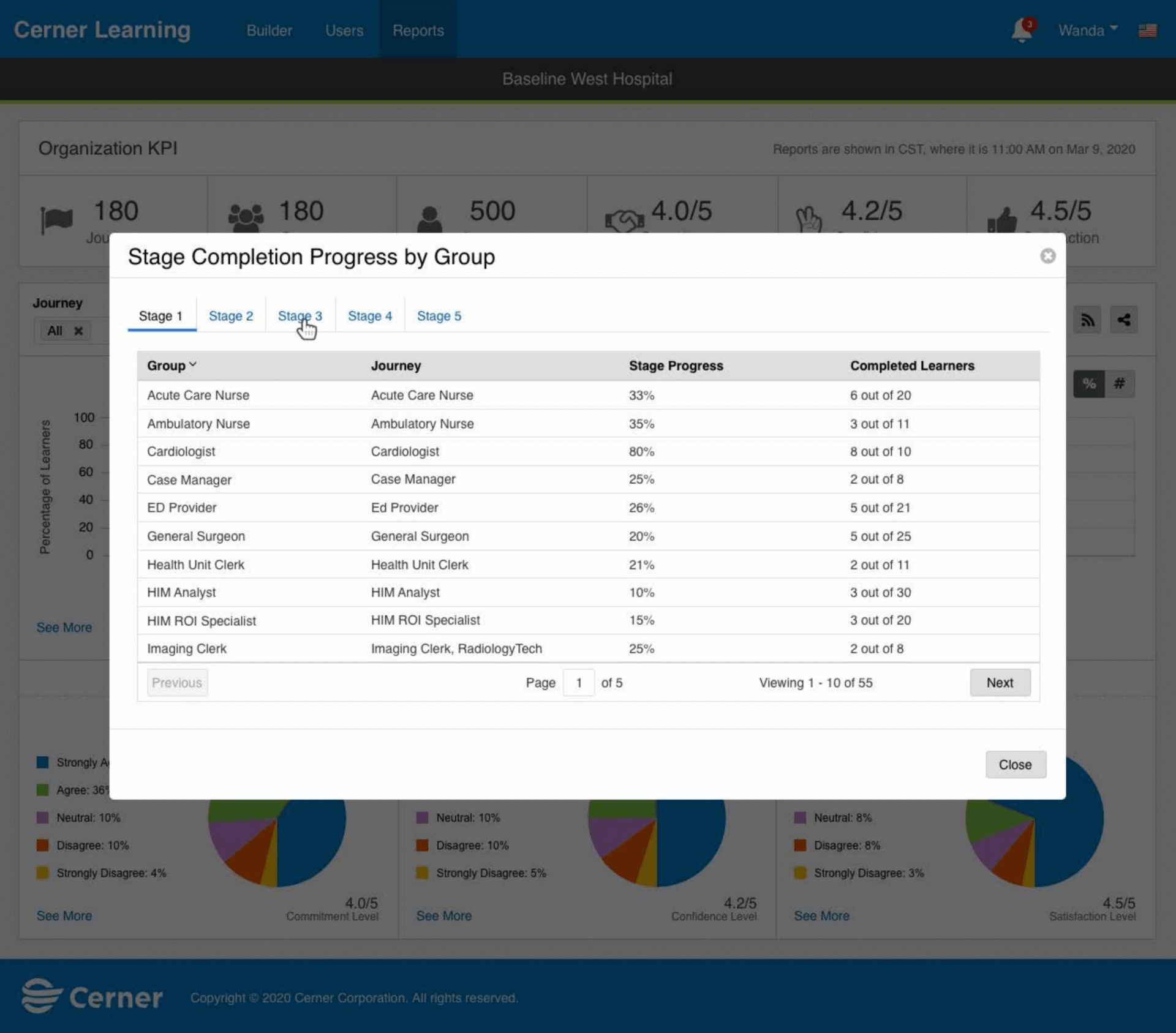This screenshot has height=1033, width=1176.
Task: Click the Agree green legend swatch
Action: pos(42,790)
